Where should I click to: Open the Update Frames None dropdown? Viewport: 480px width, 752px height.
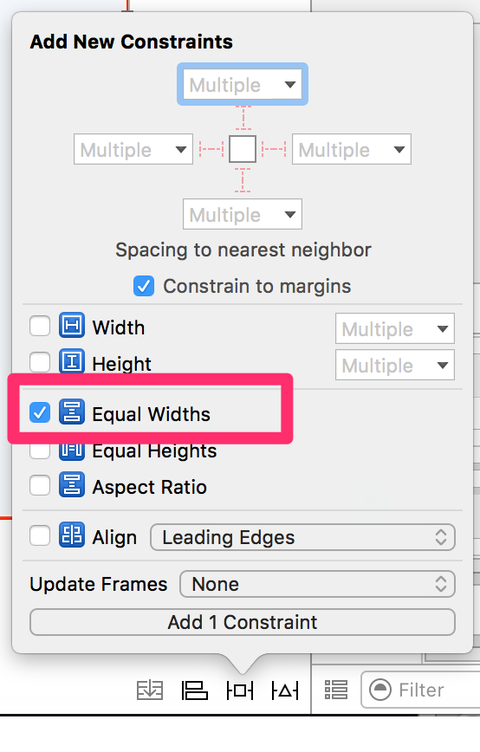point(317,584)
